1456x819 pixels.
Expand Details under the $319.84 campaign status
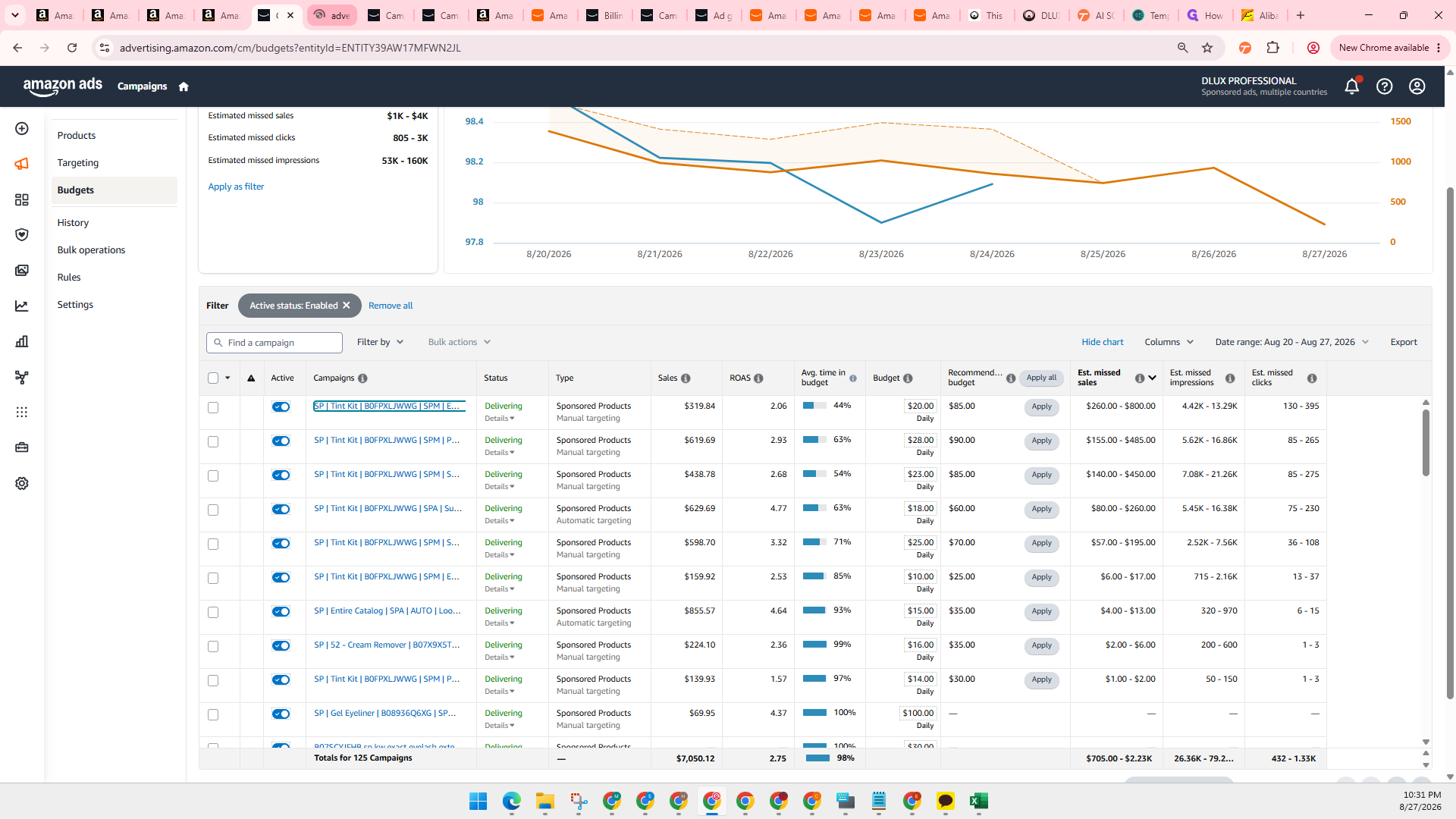coord(500,419)
